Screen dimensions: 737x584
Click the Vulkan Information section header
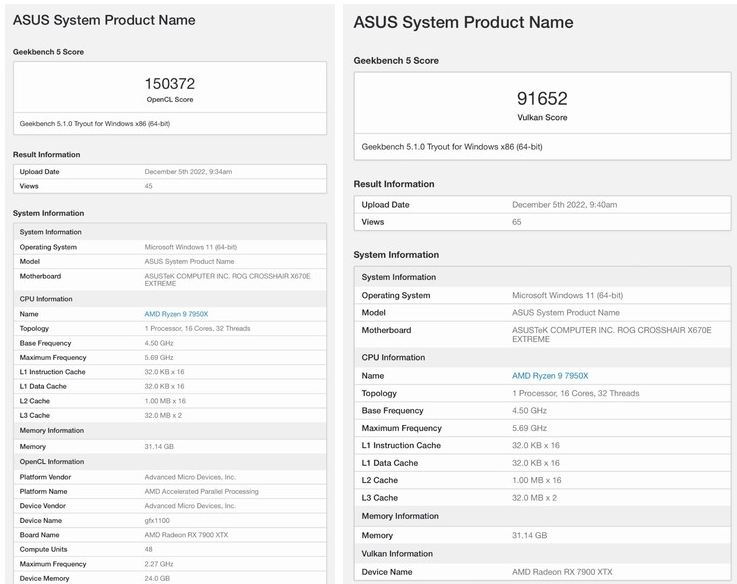(x=397, y=553)
